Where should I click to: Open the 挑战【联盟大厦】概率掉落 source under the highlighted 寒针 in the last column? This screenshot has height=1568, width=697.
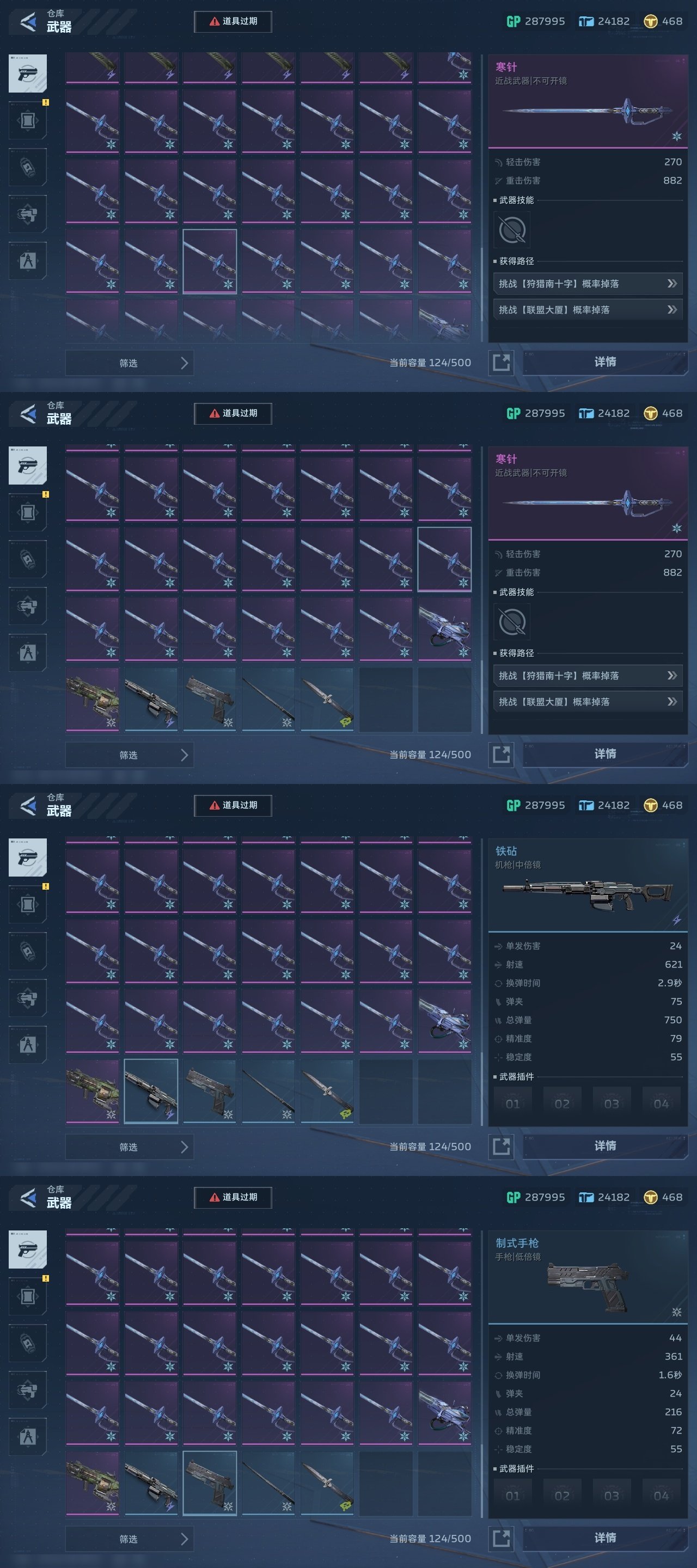588,702
